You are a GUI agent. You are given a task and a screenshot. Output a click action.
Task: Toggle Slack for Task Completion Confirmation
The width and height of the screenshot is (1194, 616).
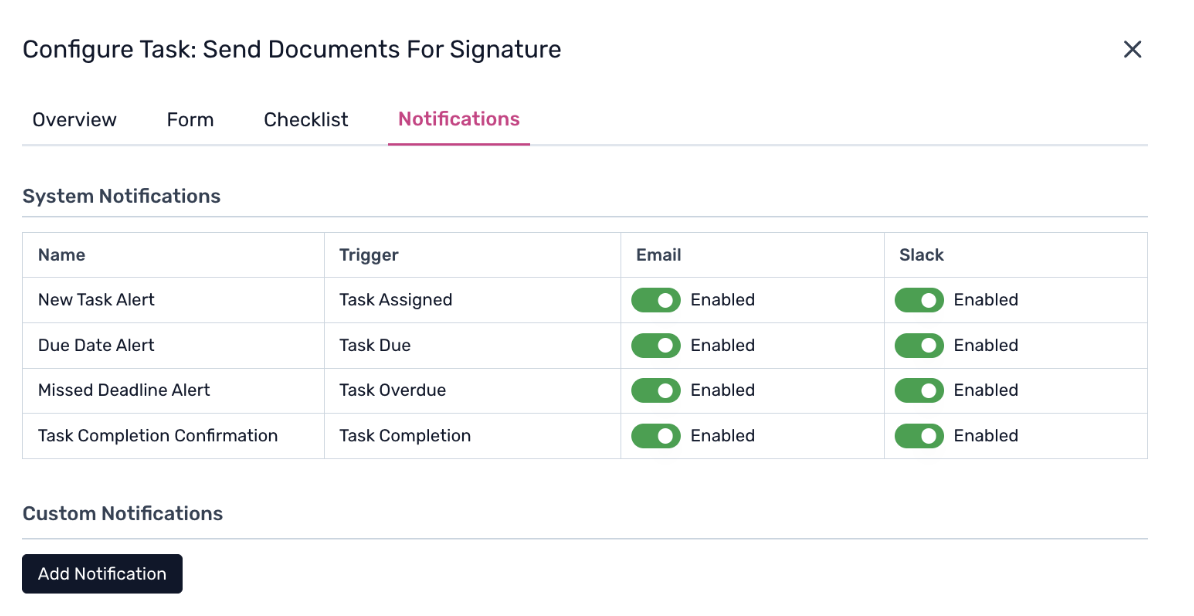[x=919, y=436]
